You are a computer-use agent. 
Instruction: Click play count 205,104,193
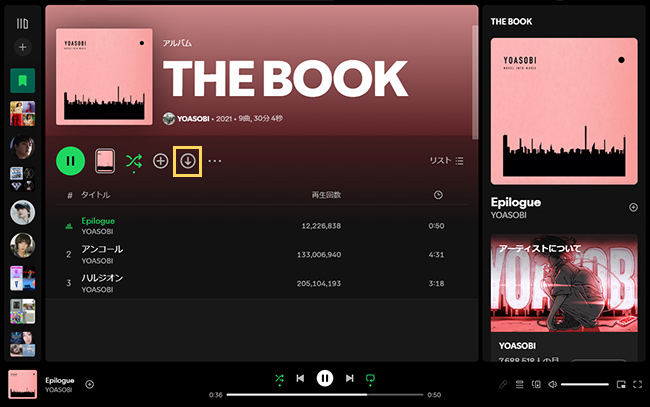319,283
